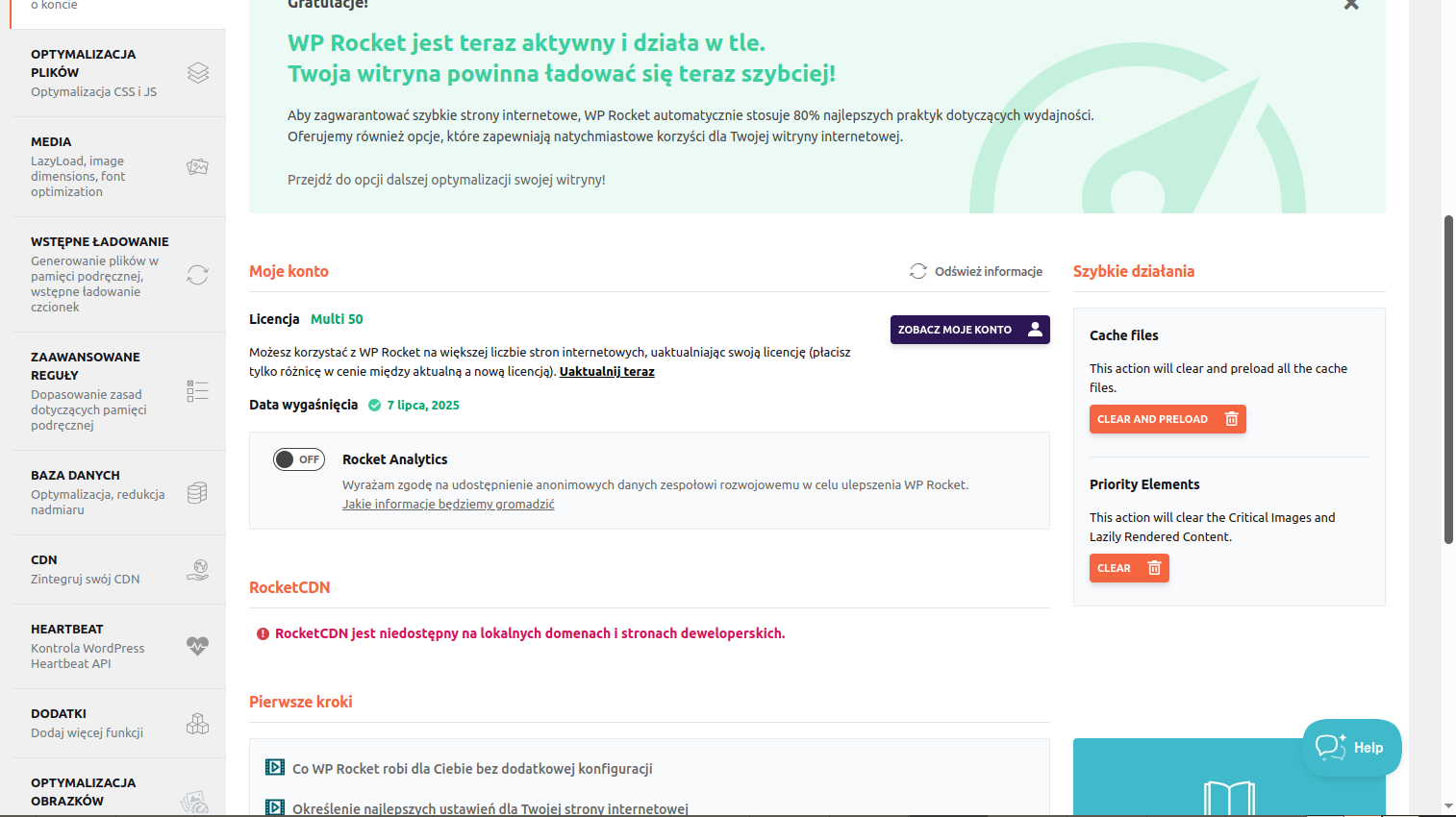Click the image optimization icon in sidebar
This screenshot has width=1456, height=817.
(195, 802)
